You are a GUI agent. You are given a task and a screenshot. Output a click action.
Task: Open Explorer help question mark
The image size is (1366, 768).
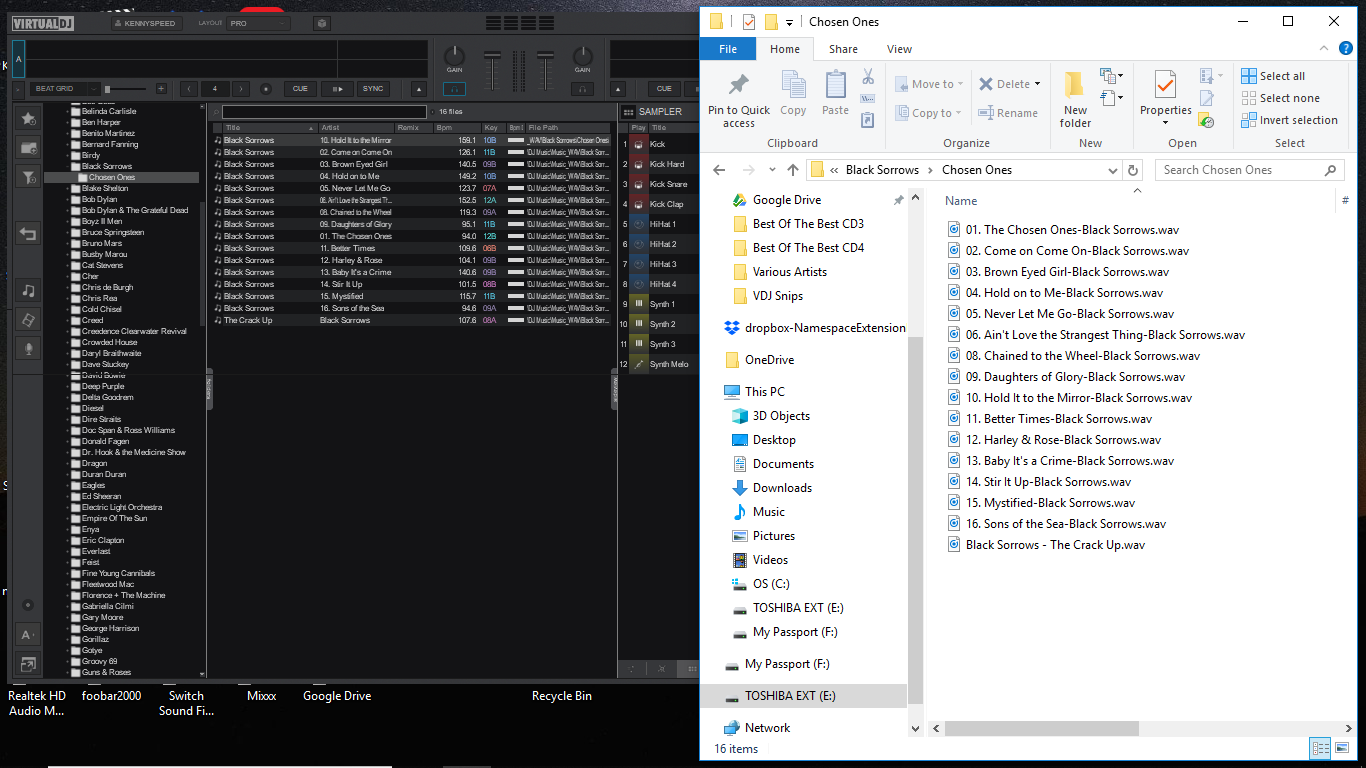pyautogui.click(x=1346, y=49)
